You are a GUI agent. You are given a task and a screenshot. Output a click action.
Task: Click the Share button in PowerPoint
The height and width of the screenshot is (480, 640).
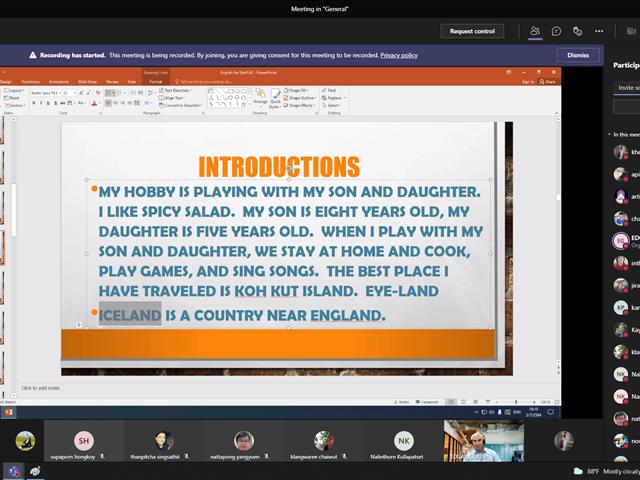click(x=547, y=82)
